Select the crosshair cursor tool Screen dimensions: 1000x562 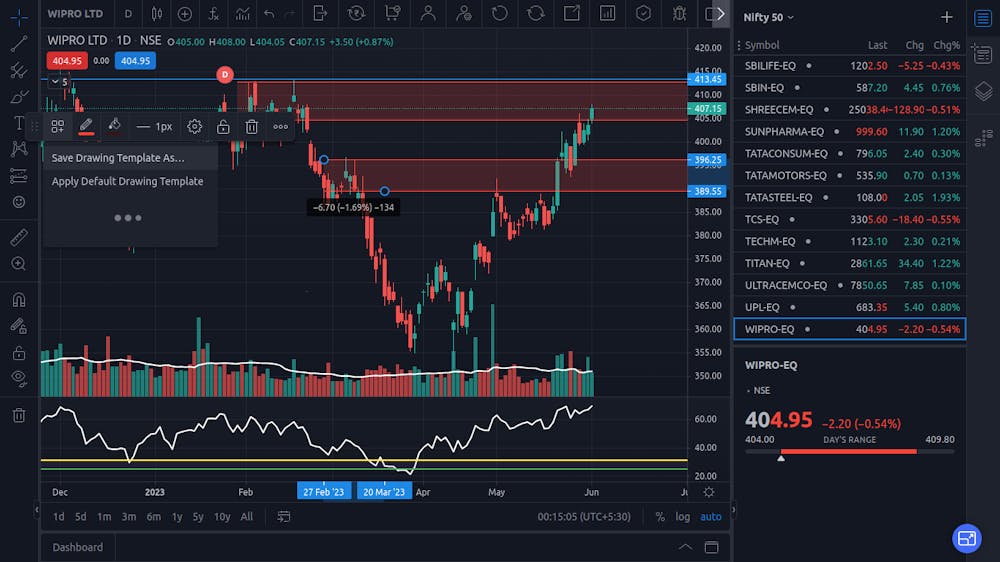click(19, 17)
